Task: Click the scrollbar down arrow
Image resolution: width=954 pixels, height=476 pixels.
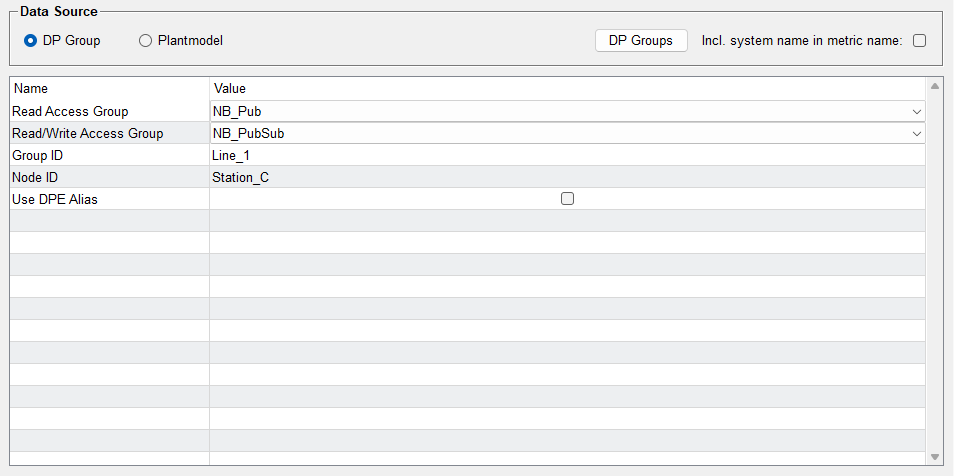Action: 935,457
